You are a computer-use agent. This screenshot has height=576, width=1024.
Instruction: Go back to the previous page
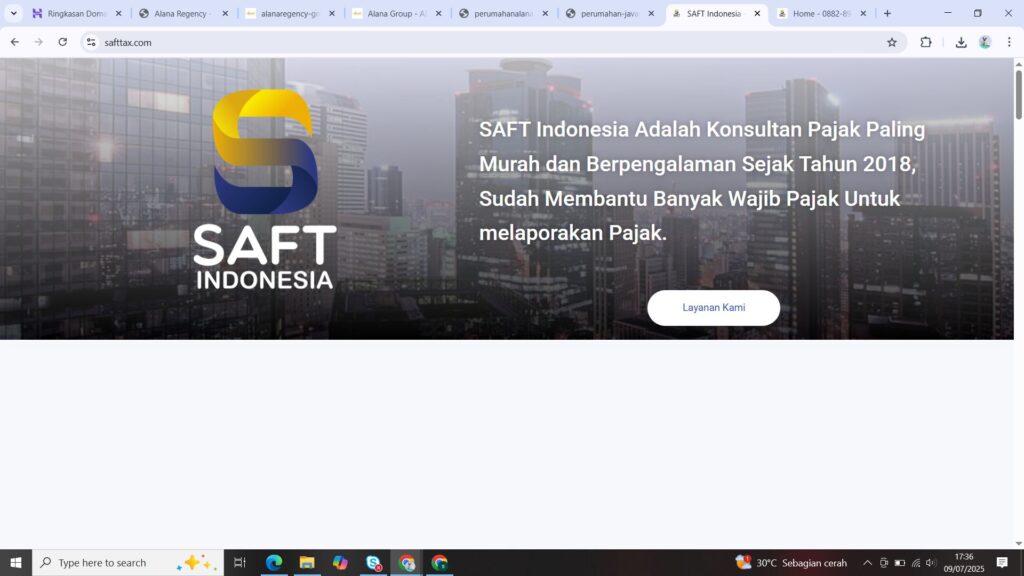click(x=15, y=42)
